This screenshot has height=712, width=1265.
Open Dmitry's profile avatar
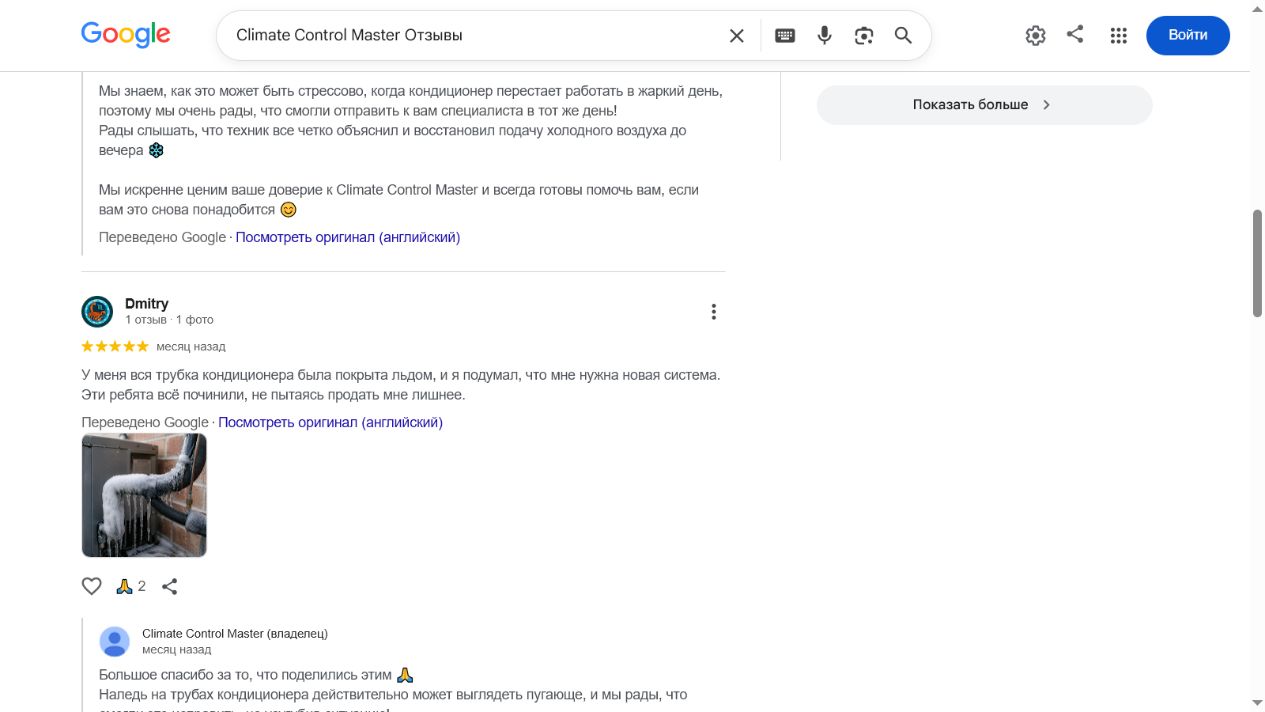(97, 312)
